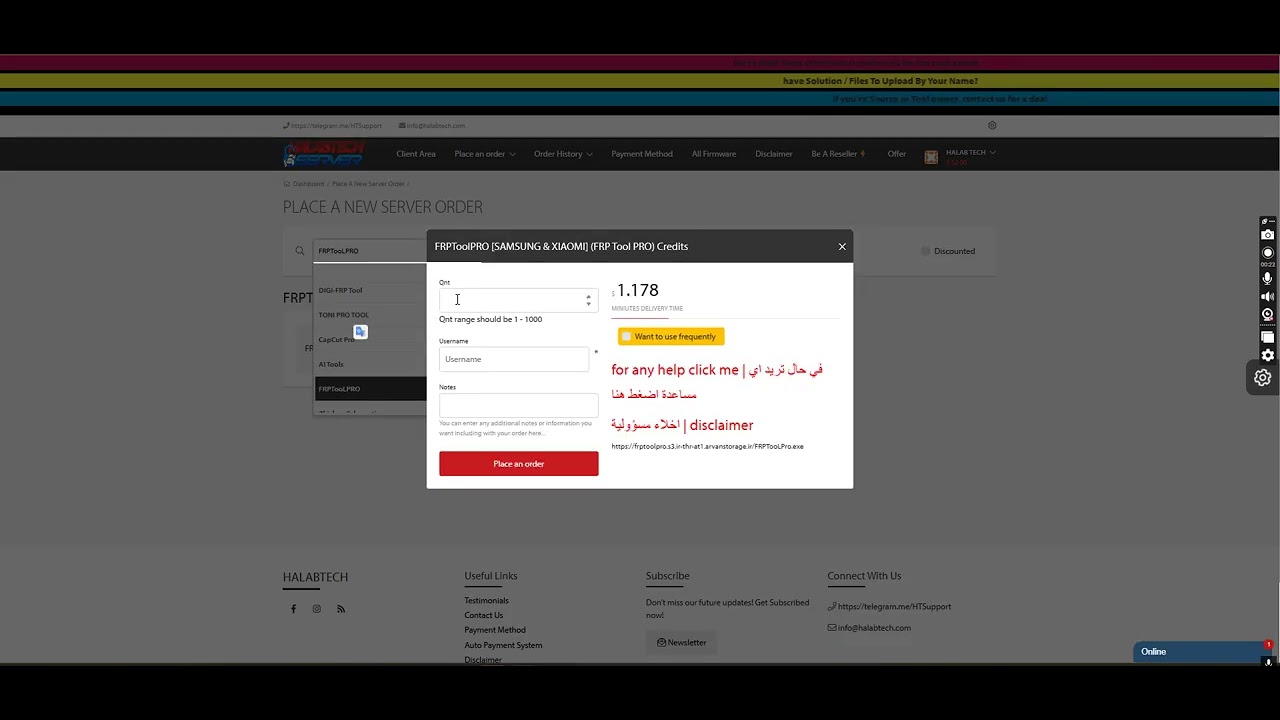The height and width of the screenshot is (720, 1280).
Task: Open the RSS feed icon in the footer
Action: tap(341, 609)
